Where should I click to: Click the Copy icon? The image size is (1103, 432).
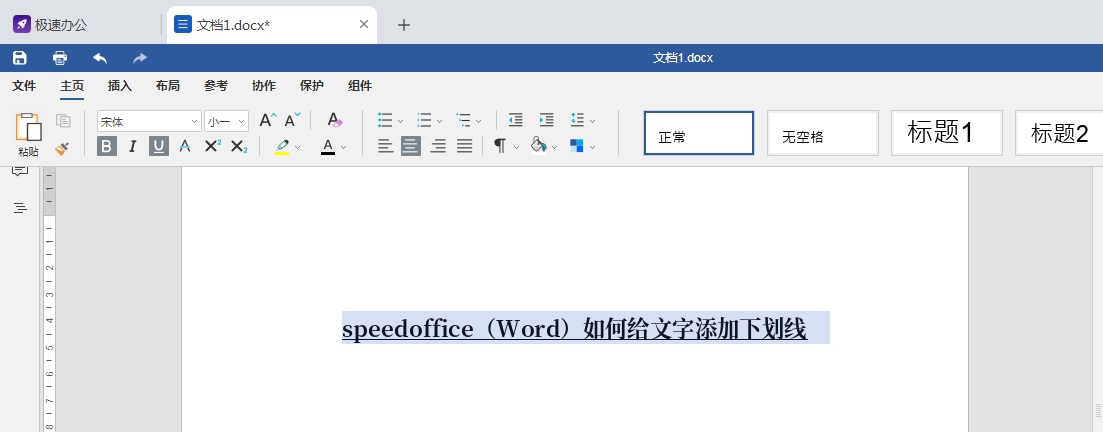pyautogui.click(x=63, y=120)
